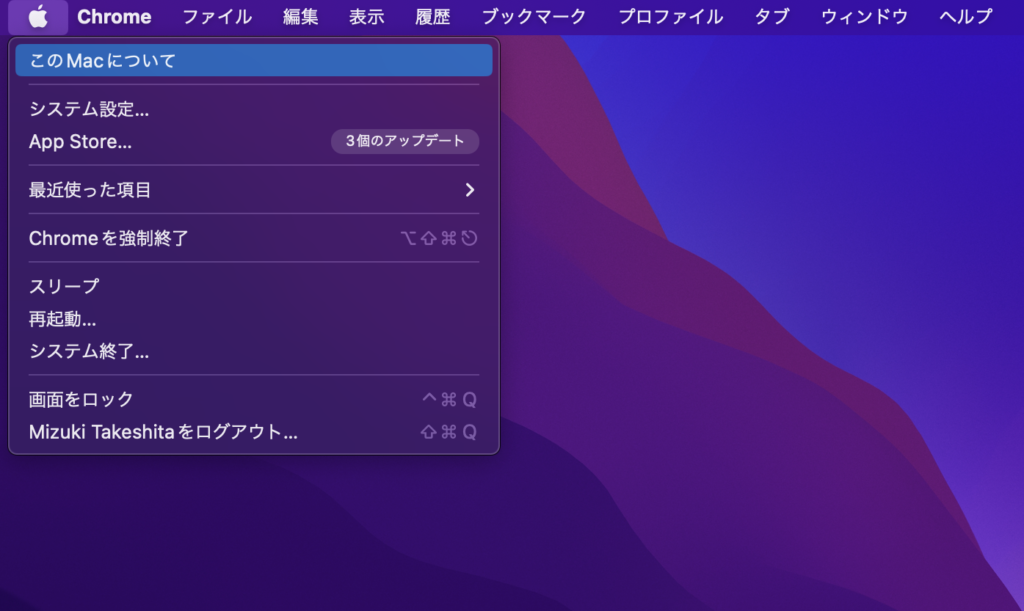This screenshot has height=611, width=1024.
Task: Click the 3個のアップデート badge
Action: (x=405, y=141)
